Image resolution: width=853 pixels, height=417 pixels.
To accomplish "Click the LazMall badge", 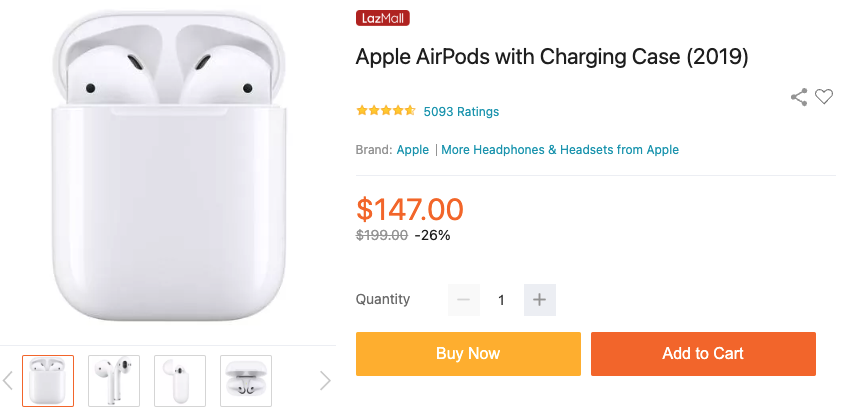I will (382, 18).
